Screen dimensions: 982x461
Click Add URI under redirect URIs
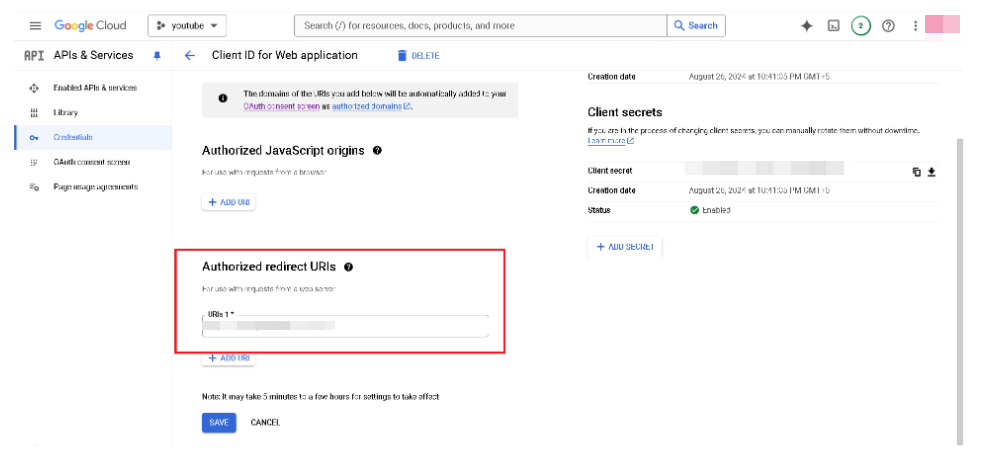point(229,358)
